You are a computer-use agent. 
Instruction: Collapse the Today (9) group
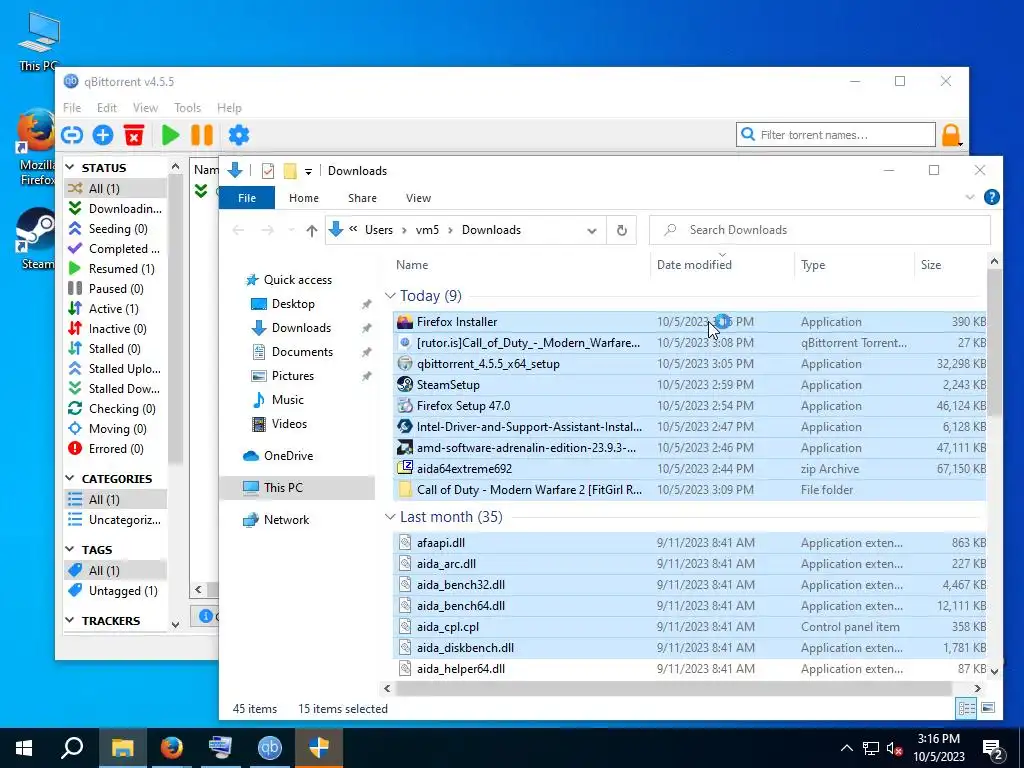click(390, 296)
